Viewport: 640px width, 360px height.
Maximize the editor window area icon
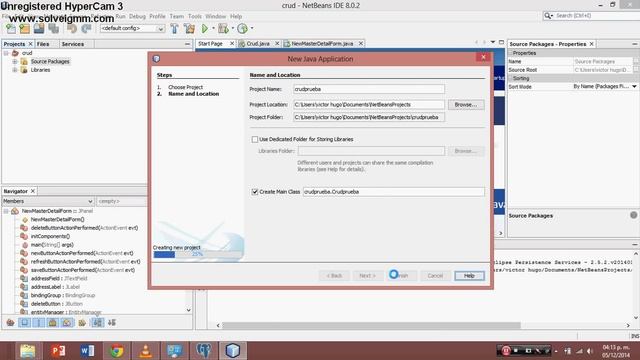coord(501,42)
